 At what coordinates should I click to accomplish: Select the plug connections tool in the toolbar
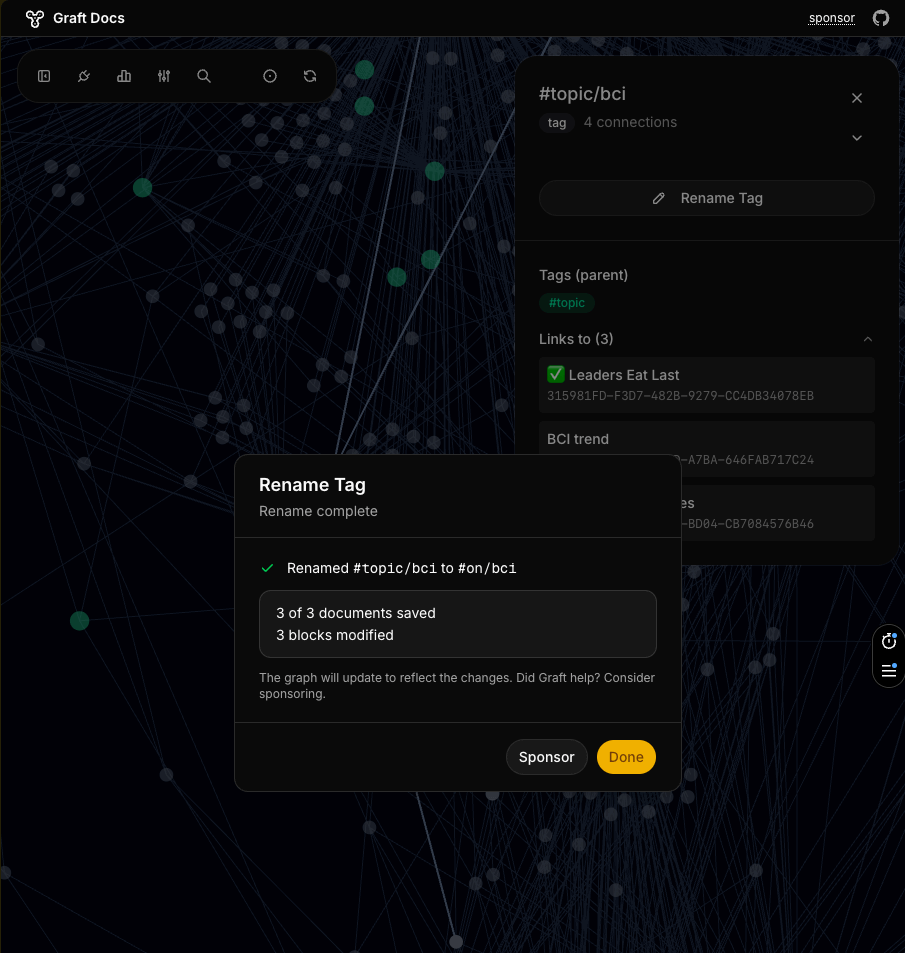83,76
